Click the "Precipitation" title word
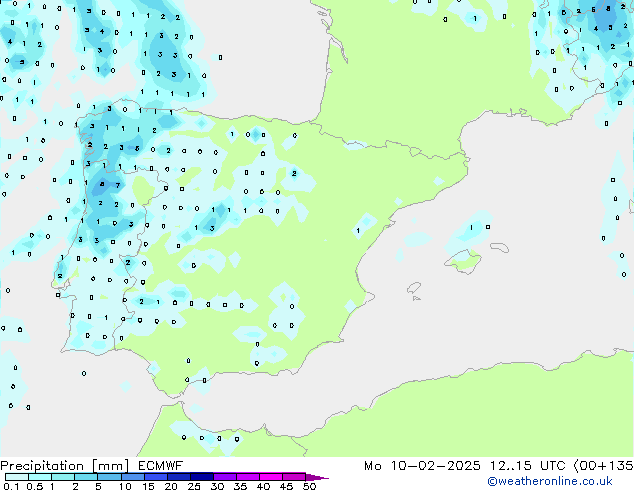Viewport: 634px width, 490px height. (x=42, y=466)
